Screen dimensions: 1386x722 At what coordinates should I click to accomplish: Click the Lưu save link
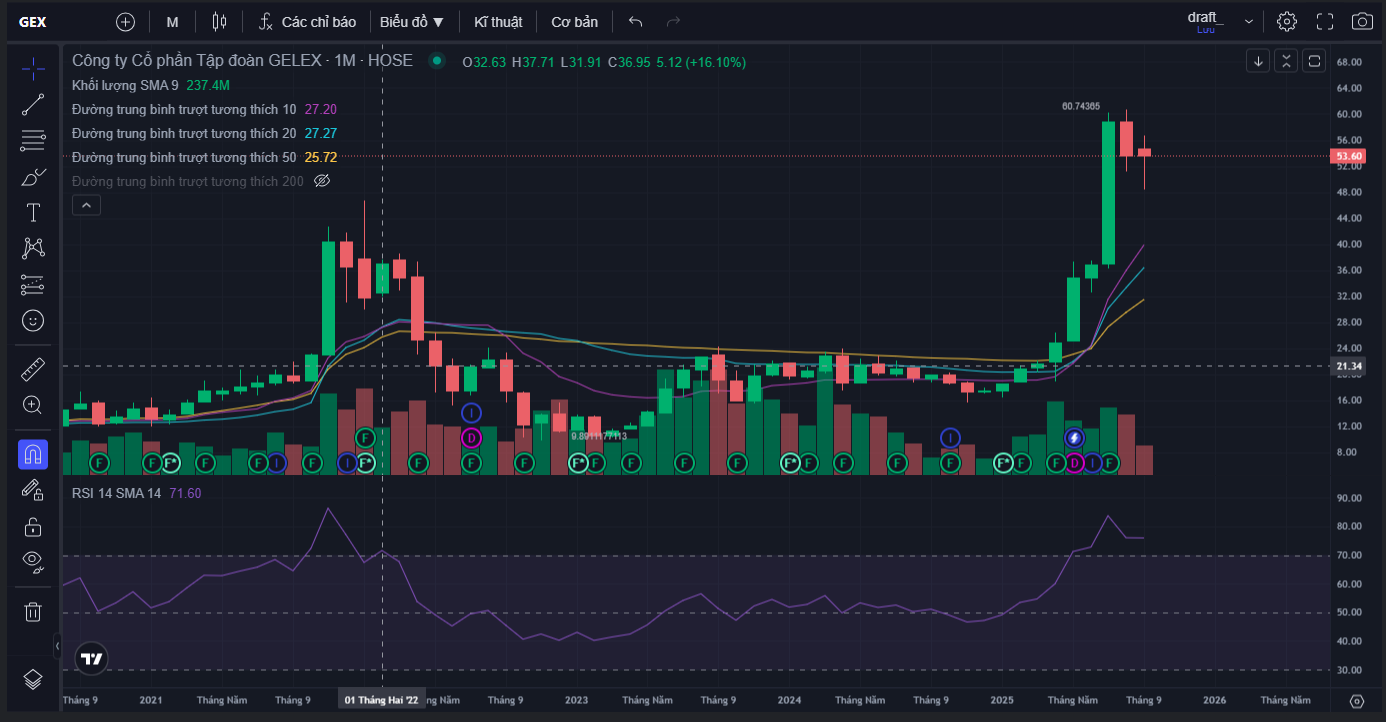coord(1205,30)
